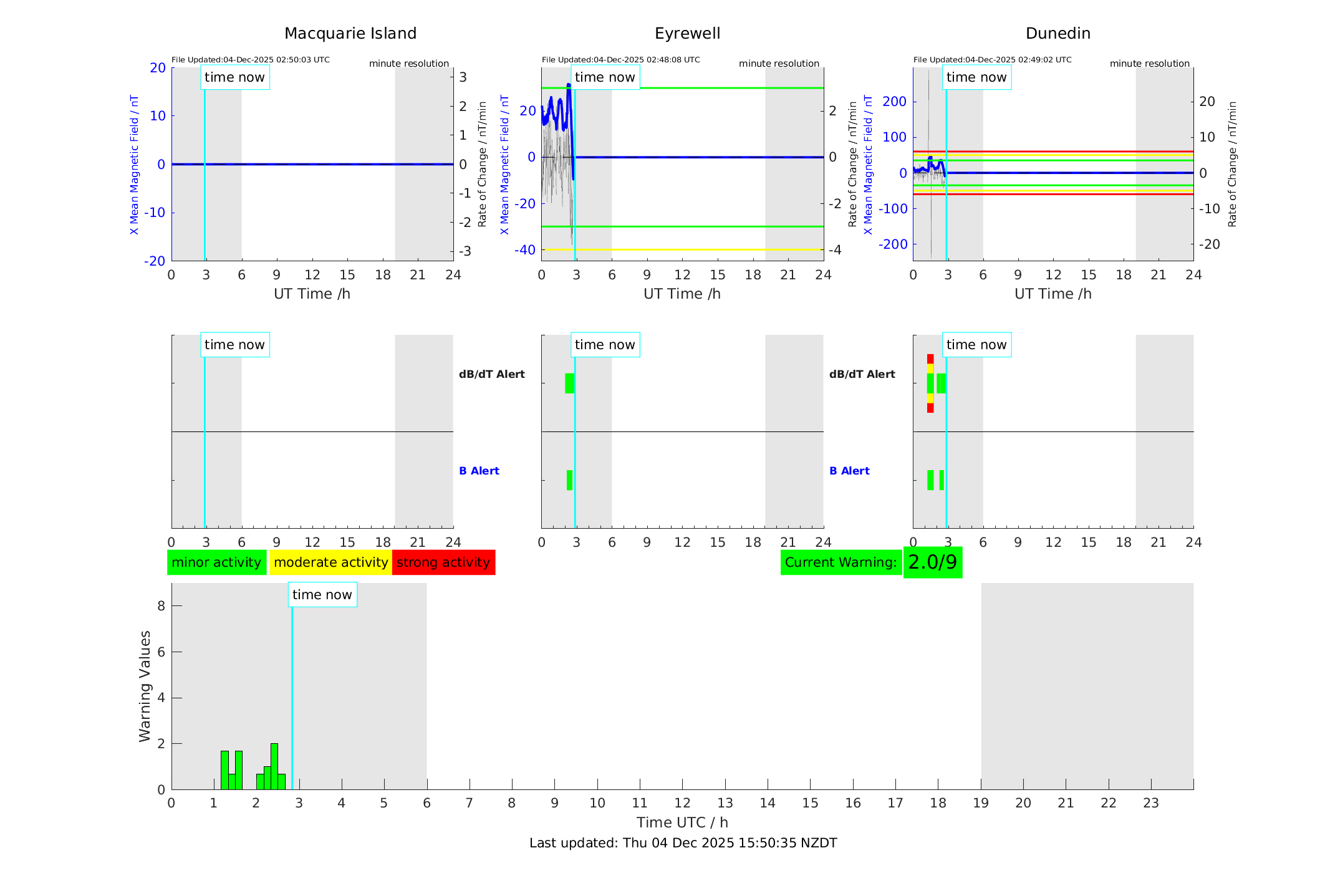
Task: Click the time now label in bottom chart
Action: click(322, 595)
